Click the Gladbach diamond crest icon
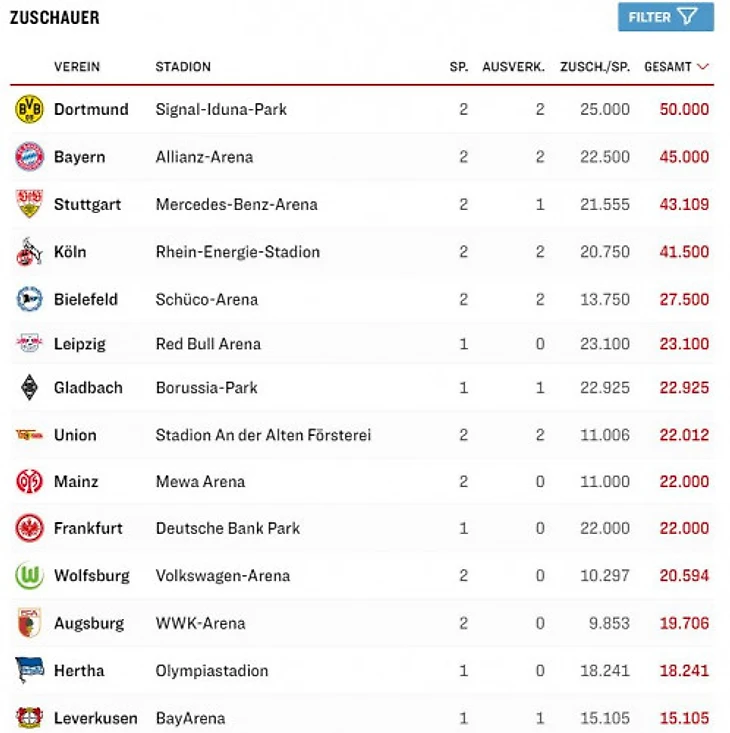 [x=30, y=388]
